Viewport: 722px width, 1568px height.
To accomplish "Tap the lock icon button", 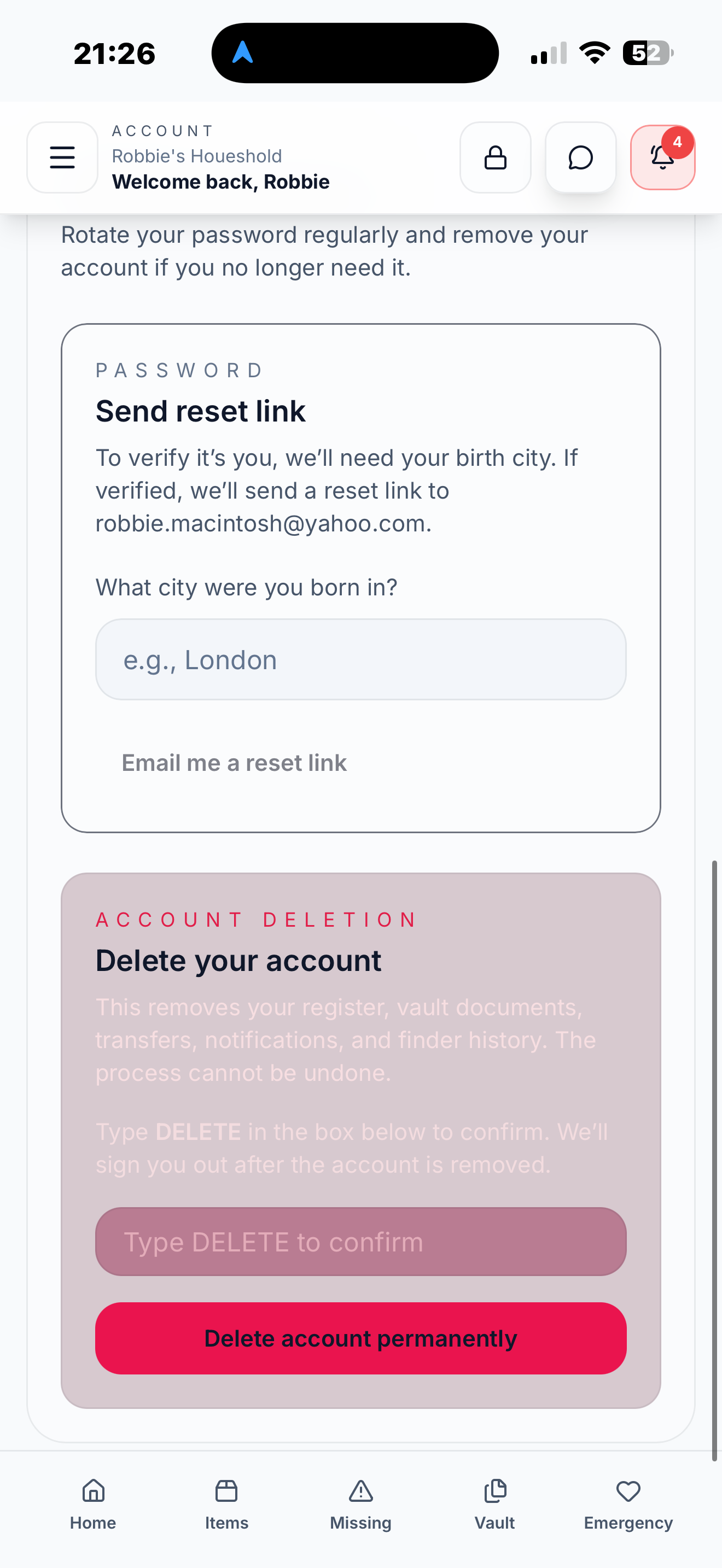I will pyautogui.click(x=495, y=157).
